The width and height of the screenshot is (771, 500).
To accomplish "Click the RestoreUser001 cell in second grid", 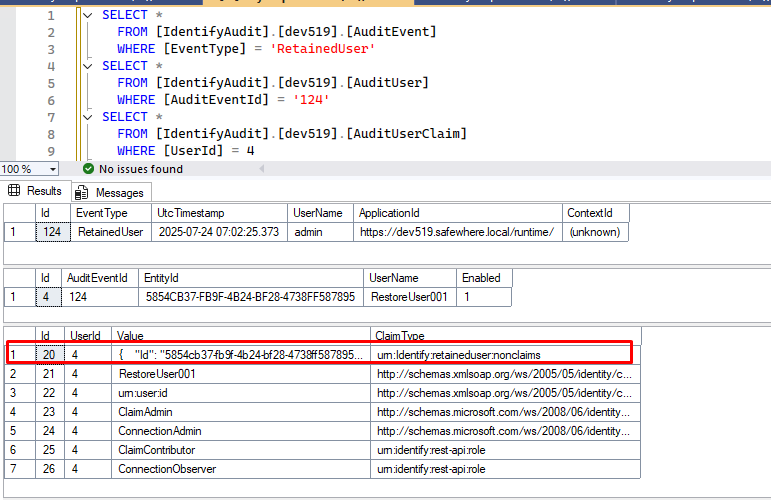I will click(x=410, y=297).
